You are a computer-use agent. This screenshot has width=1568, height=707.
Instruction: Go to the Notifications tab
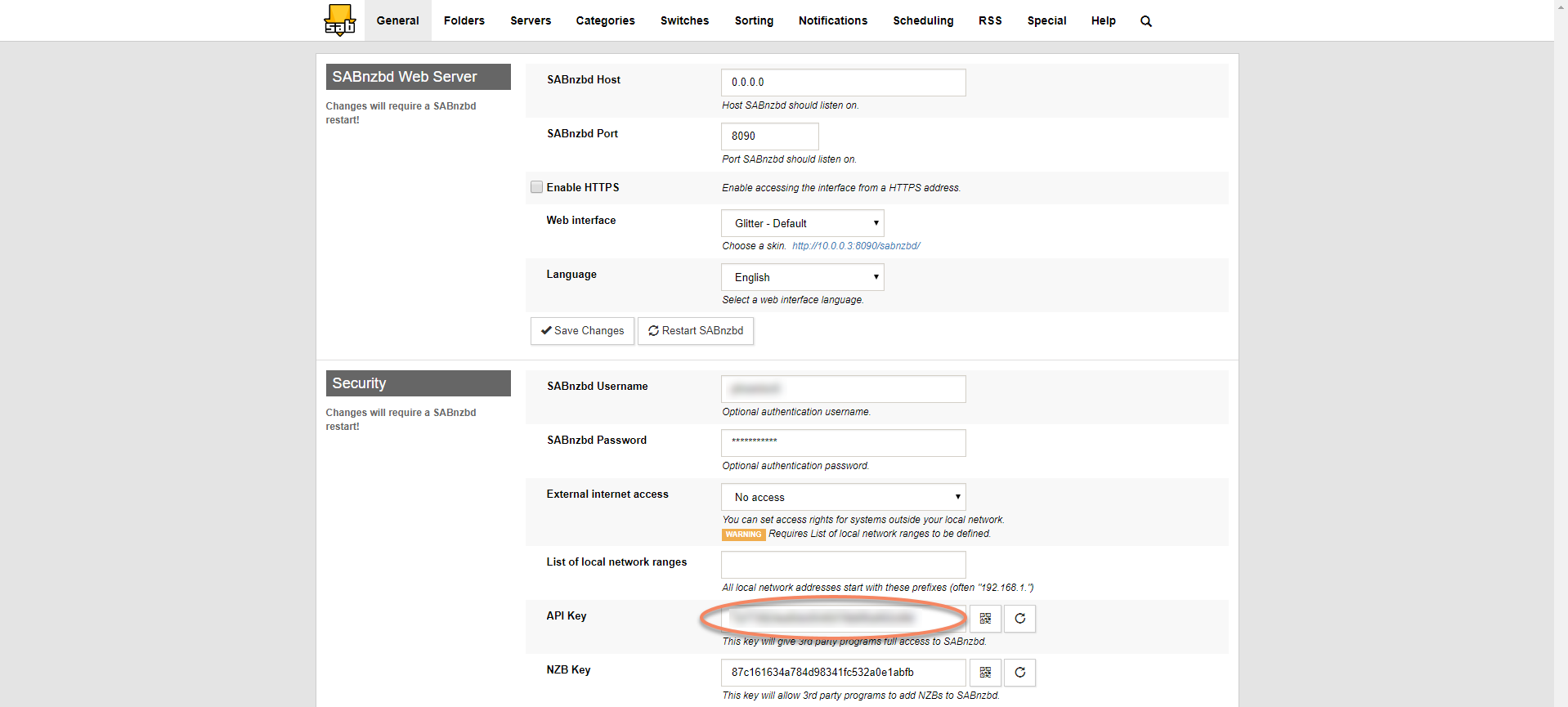[x=833, y=20]
